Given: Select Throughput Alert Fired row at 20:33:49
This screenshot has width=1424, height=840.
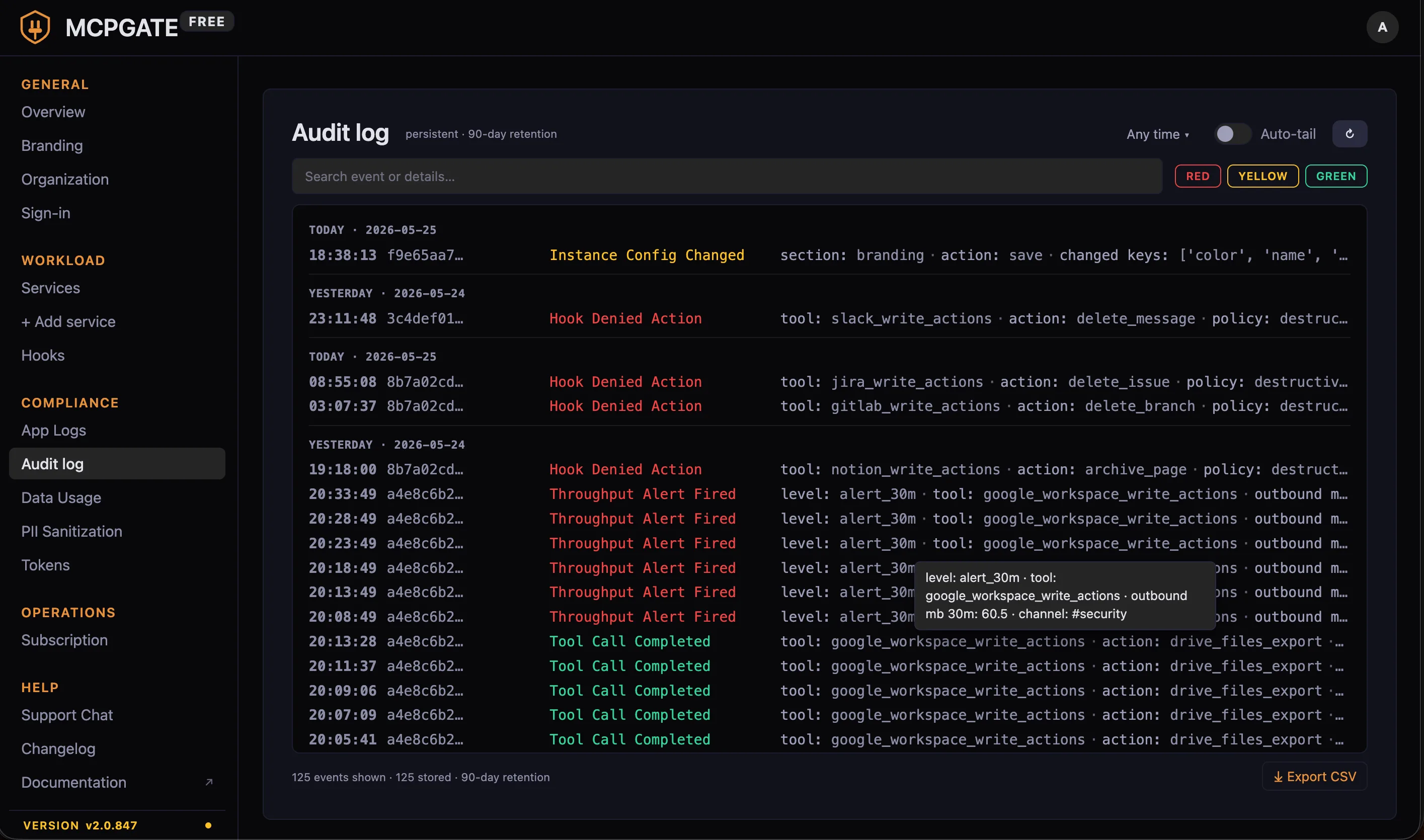Looking at the screenshot, I should tap(829, 494).
